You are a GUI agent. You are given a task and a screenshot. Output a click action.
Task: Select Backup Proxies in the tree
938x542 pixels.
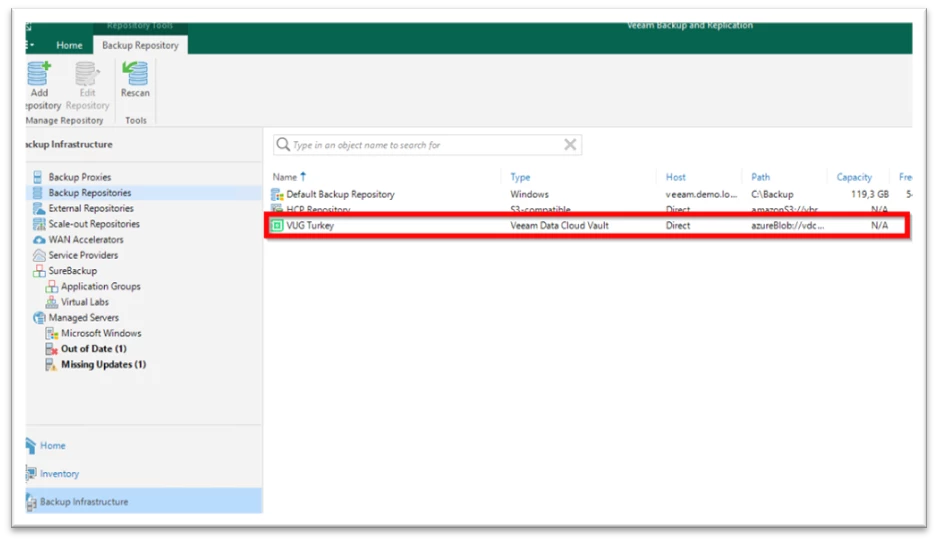(80, 177)
